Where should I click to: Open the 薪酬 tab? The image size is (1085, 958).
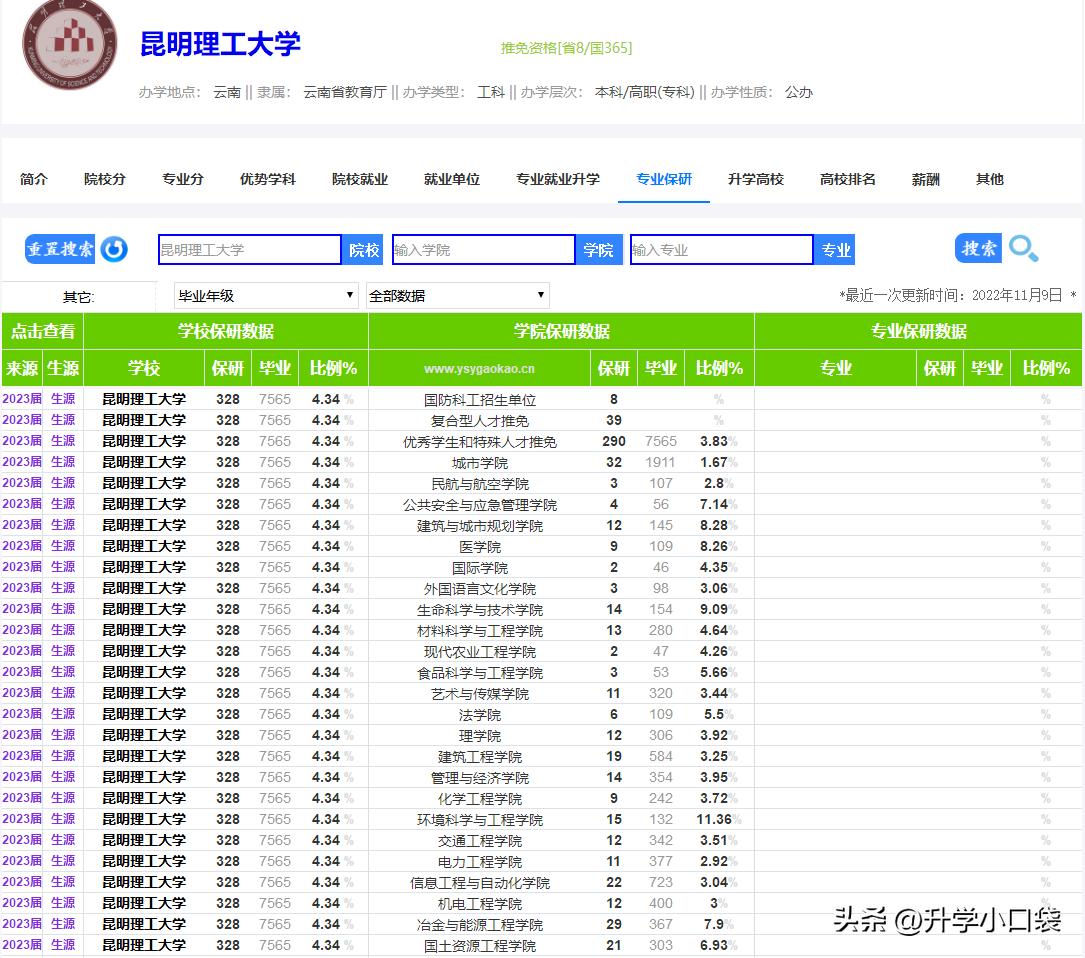tap(924, 179)
